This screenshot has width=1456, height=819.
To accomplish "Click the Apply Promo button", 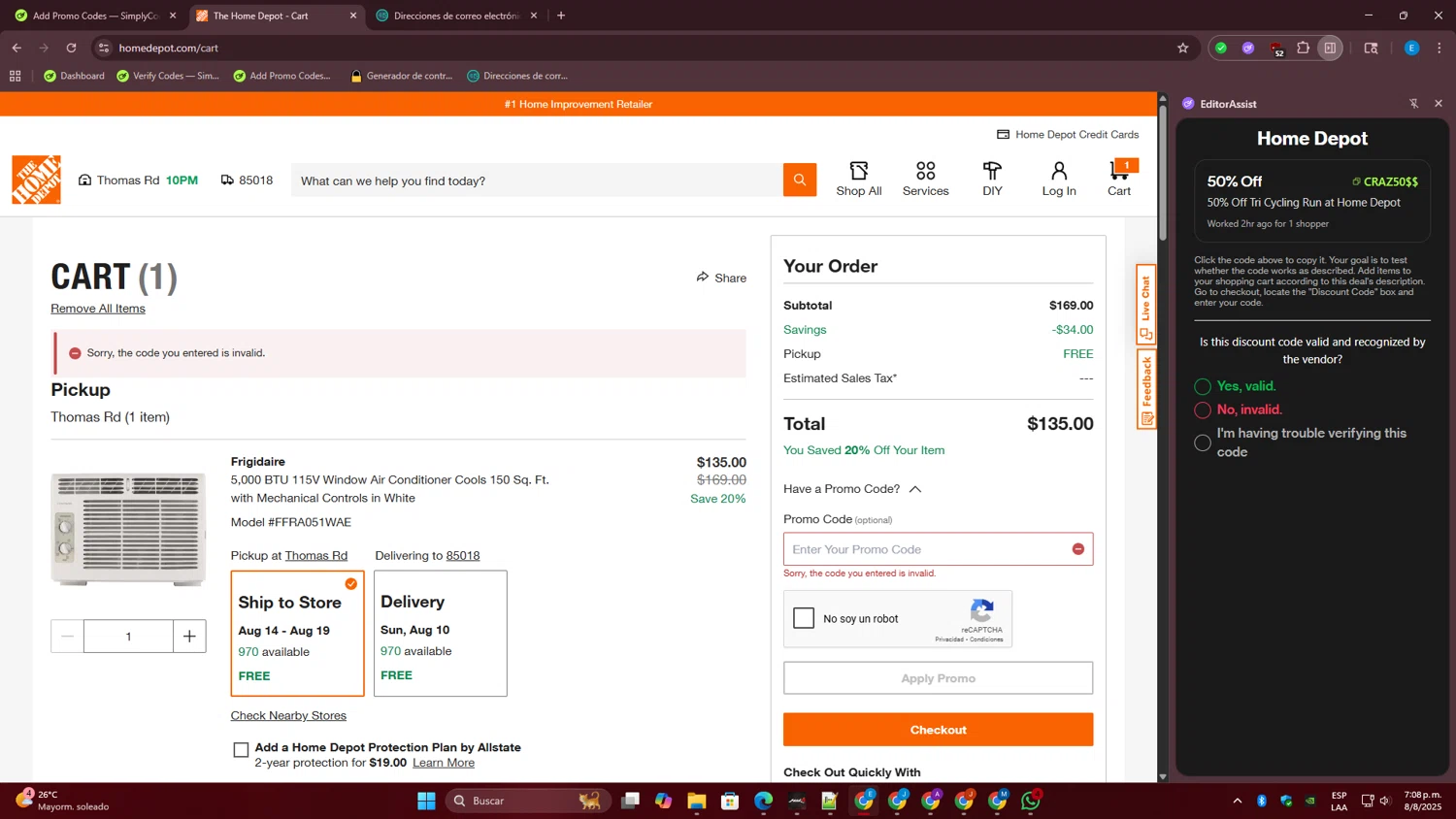I will pyautogui.click(x=938, y=678).
